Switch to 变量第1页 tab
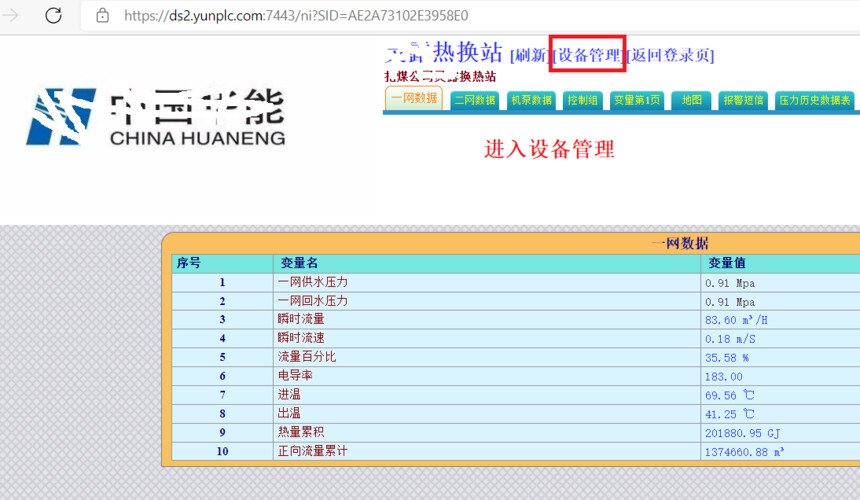 pos(637,100)
